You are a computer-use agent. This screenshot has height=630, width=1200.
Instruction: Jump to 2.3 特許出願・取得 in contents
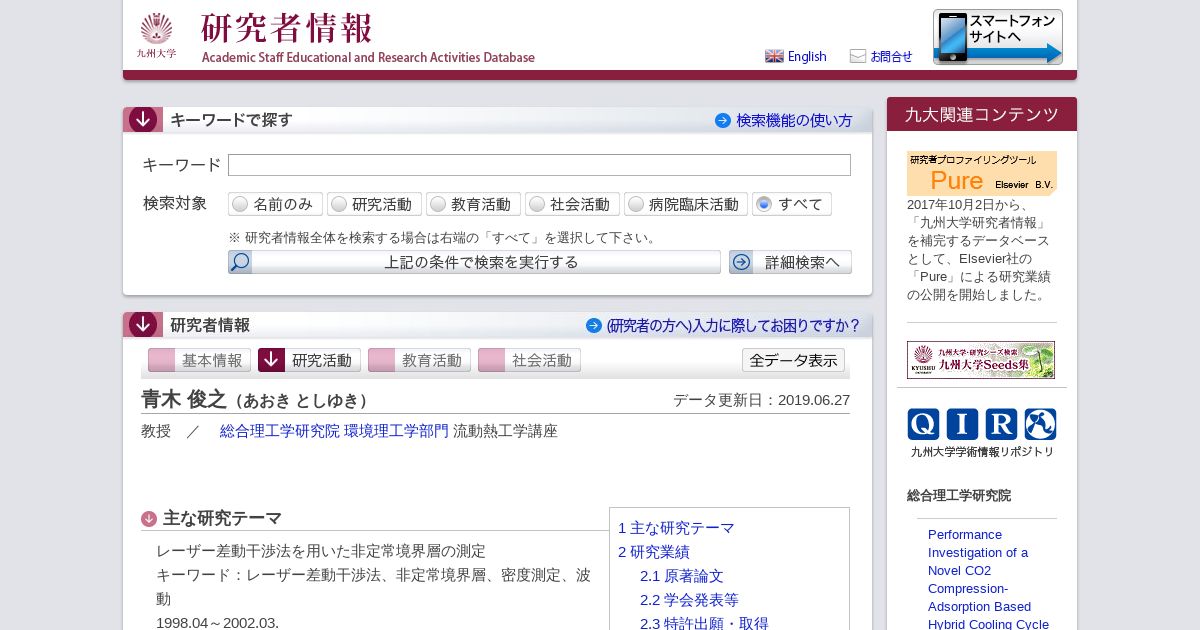point(704,623)
